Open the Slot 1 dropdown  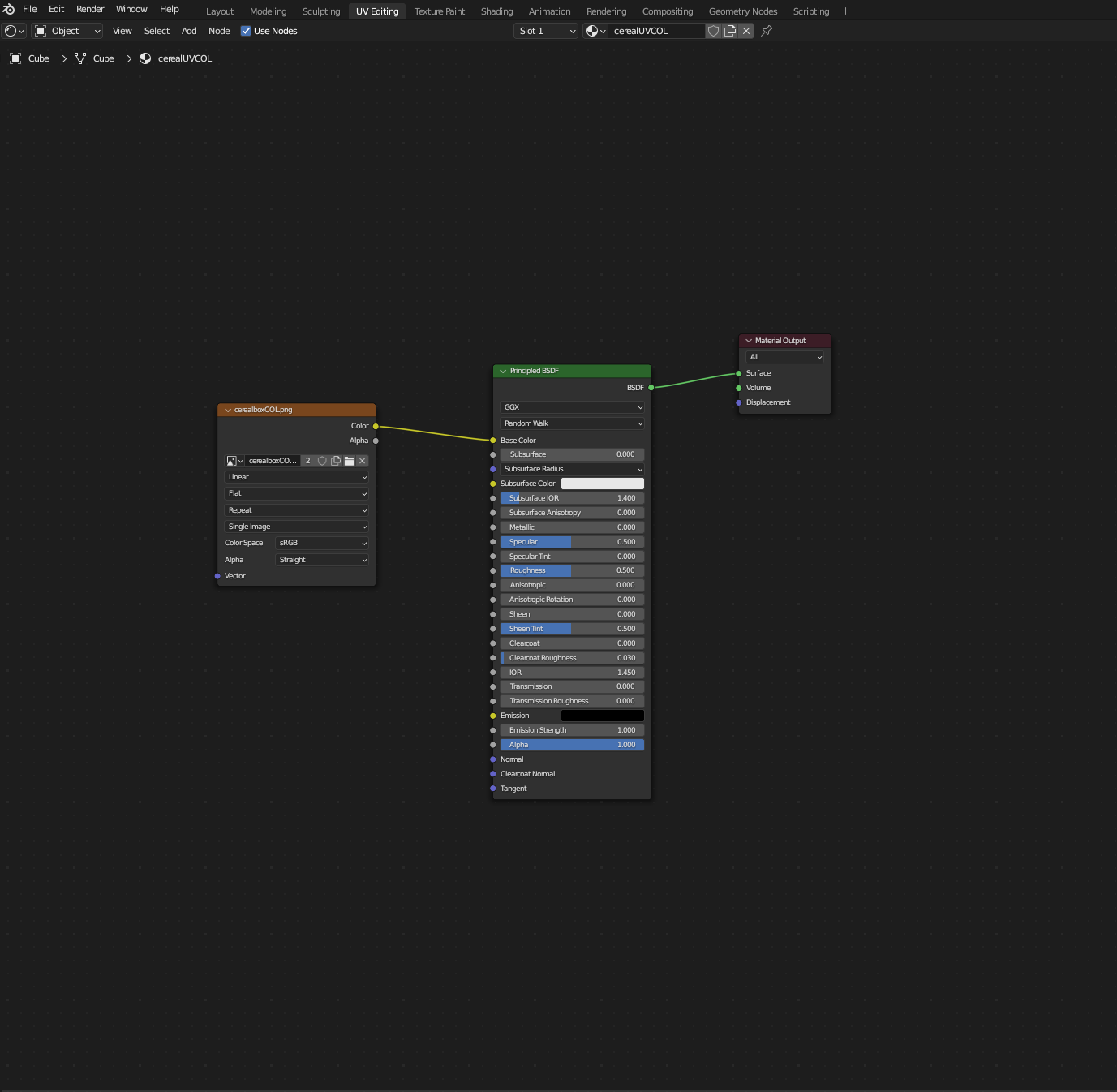pos(546,31)
